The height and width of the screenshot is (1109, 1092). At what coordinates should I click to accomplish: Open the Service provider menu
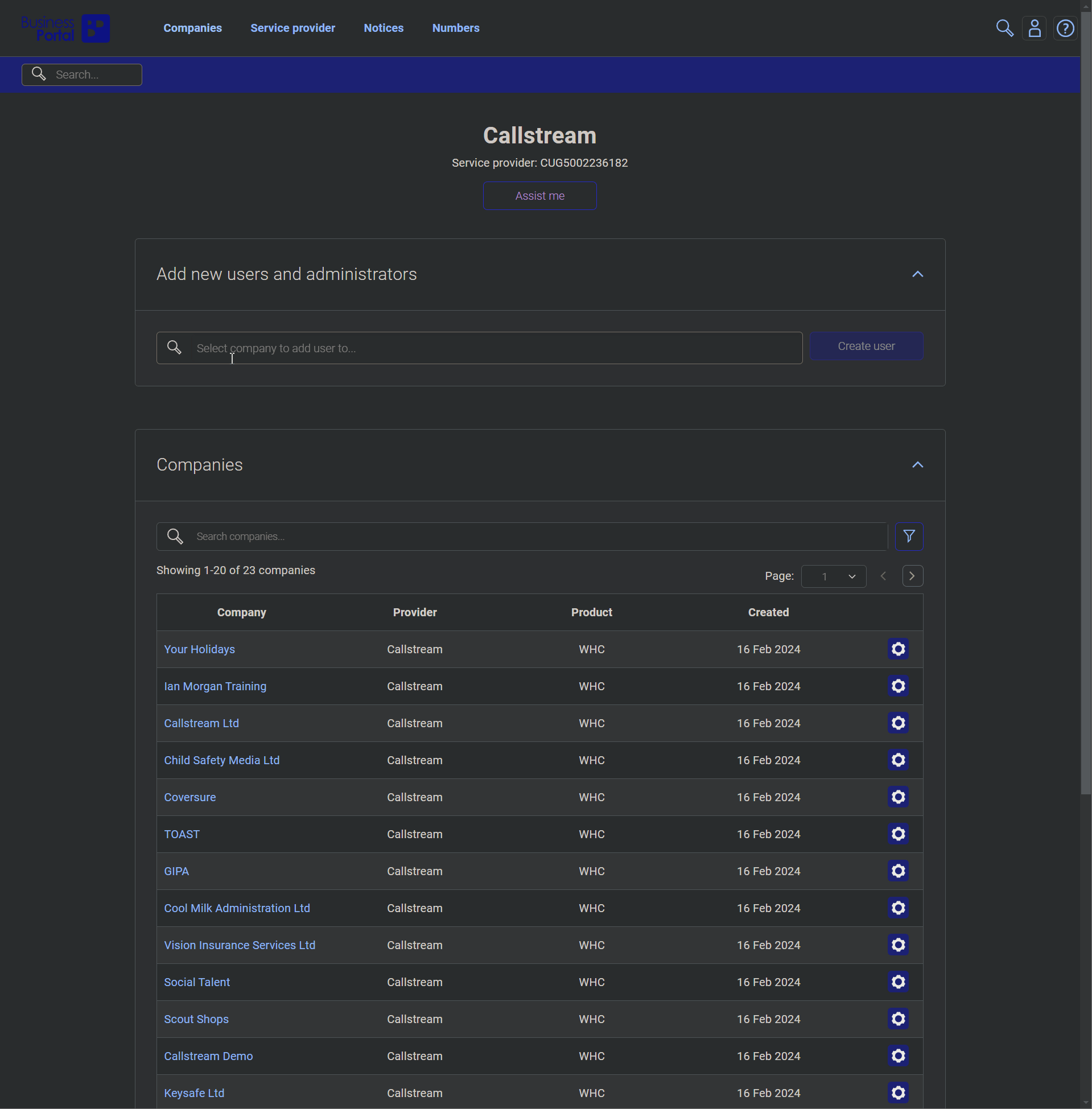click(292, 28)
